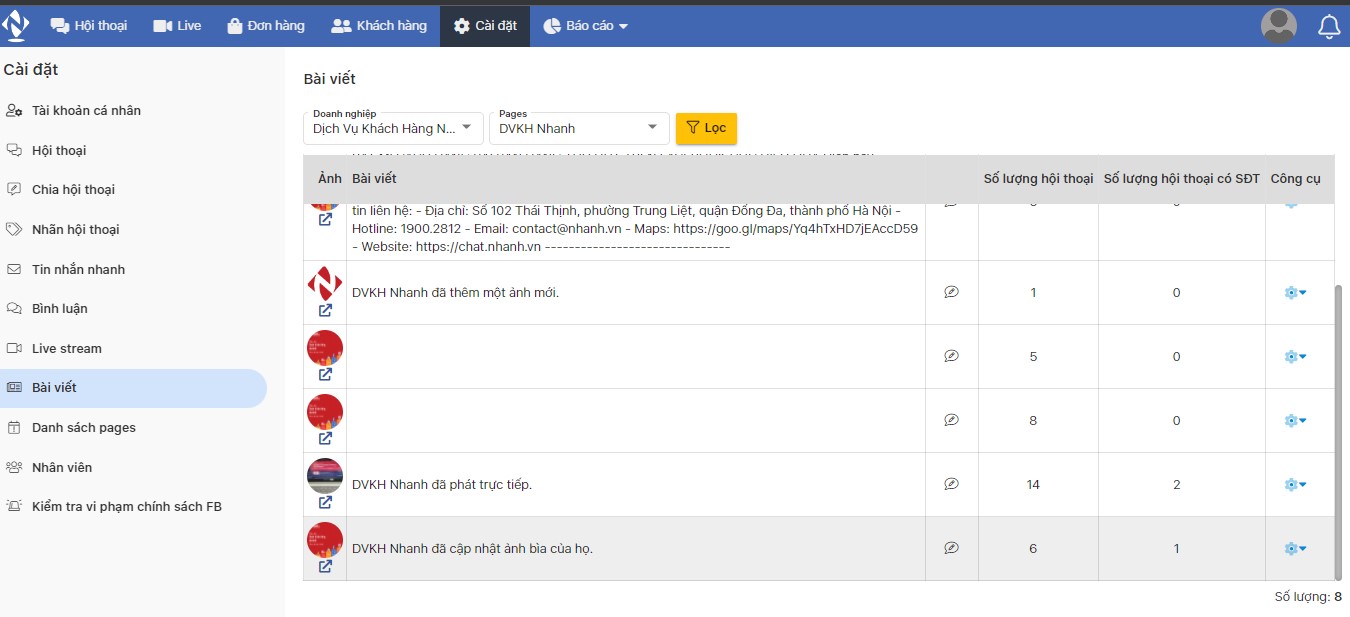
Task: Expand the Doanh nghiệp dropdown
Action: pyautogui.click(x=393, y=128)
